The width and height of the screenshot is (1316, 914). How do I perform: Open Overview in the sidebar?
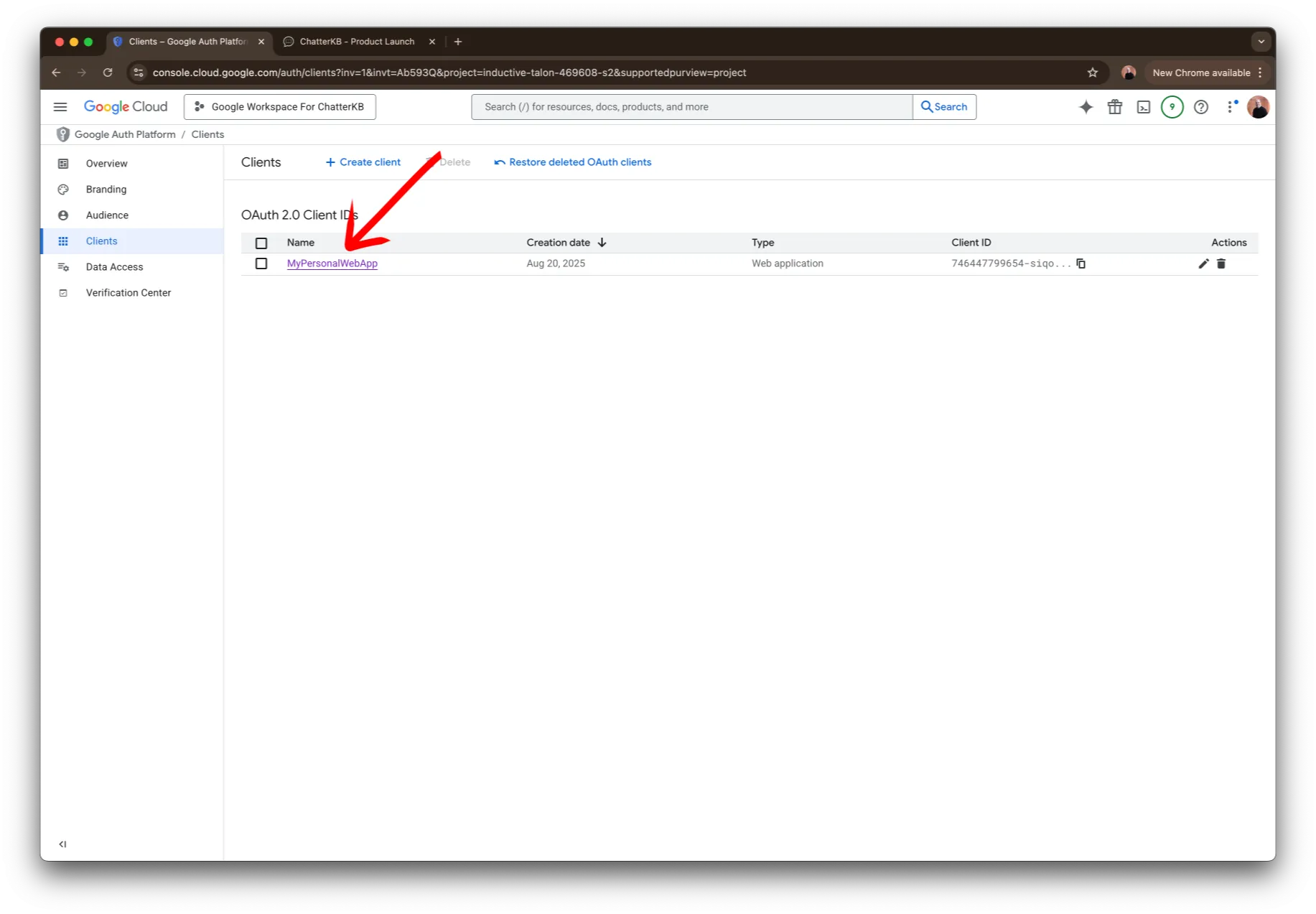106,164
